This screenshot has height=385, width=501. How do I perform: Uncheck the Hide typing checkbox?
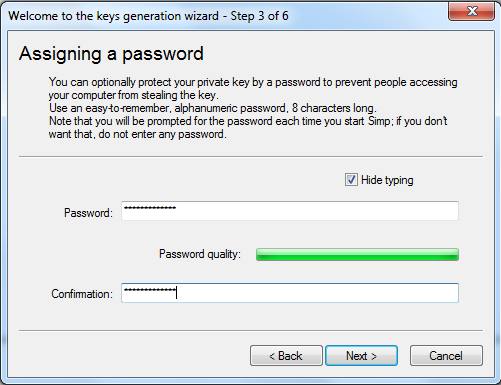[x=351, y=180]
